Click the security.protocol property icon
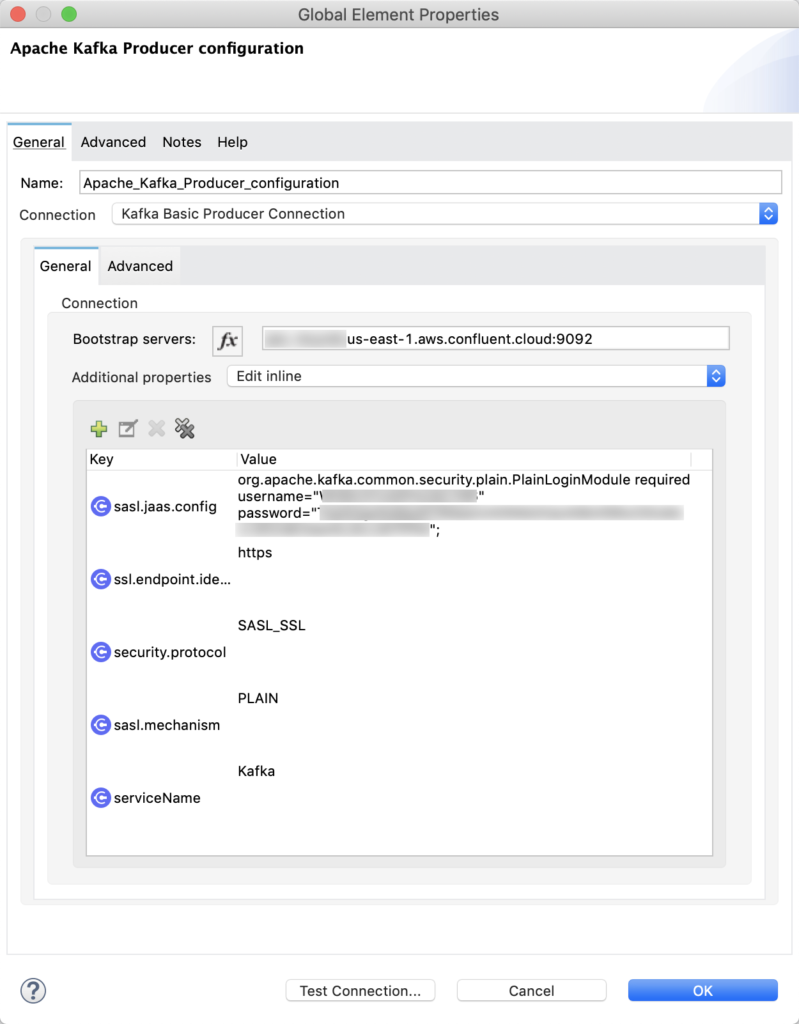The width and height of the screenshot is (799, 1024). tap(100, 652)
